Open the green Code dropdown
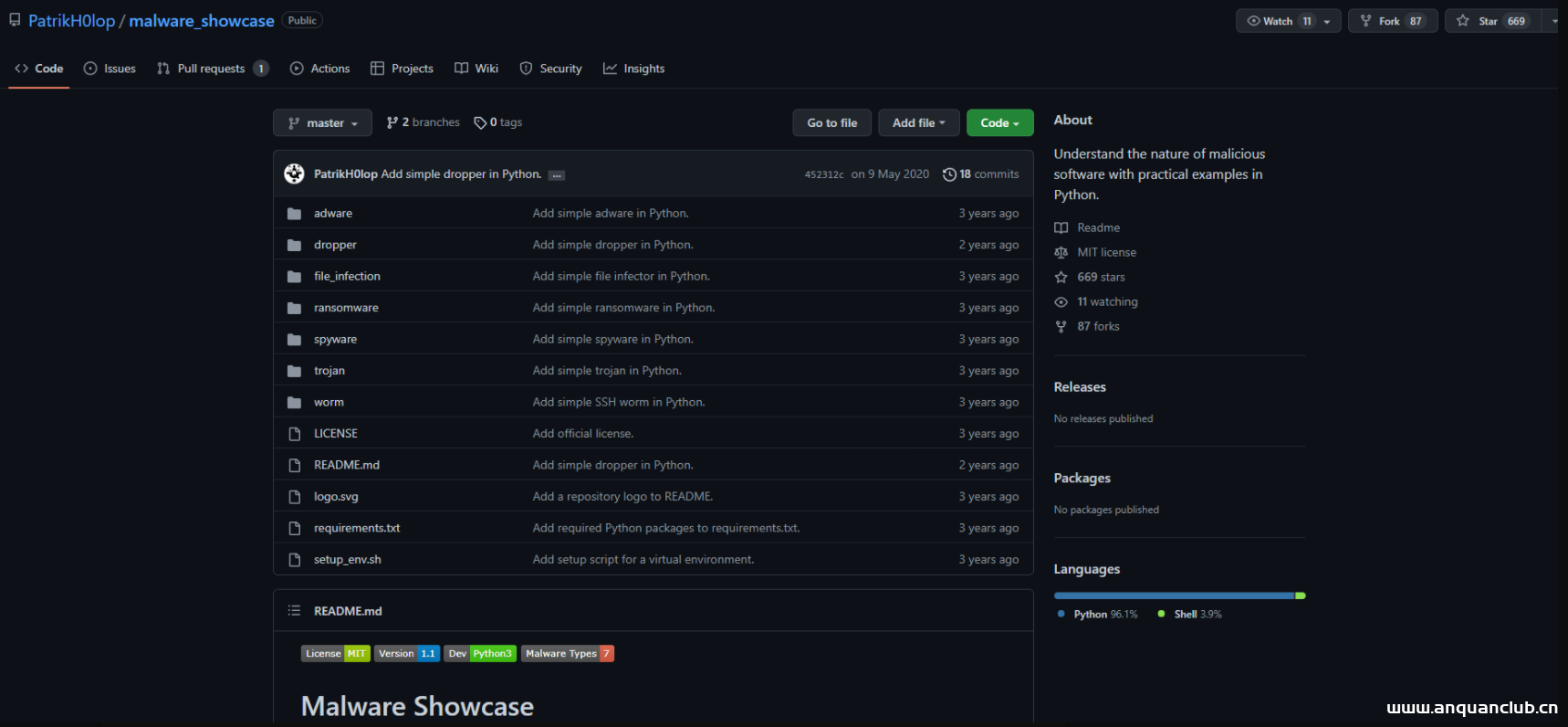 click(x=999, y=123)
